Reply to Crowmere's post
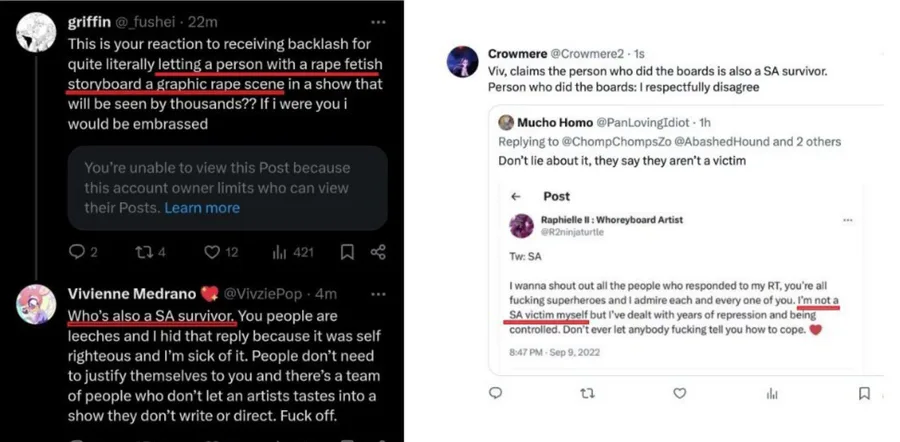The image size is (900, 442). [x=495, y=394]
